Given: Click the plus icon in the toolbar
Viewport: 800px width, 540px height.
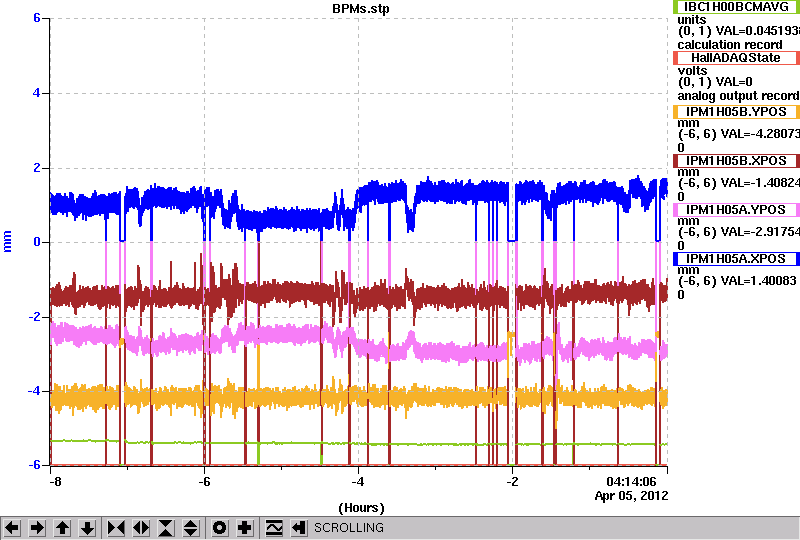Looking at the screenshot, I should click(x=244, y=528).
